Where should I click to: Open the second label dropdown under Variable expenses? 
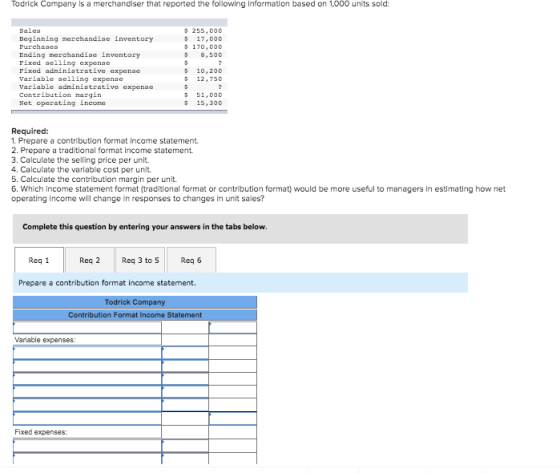[x=87, y=366]
